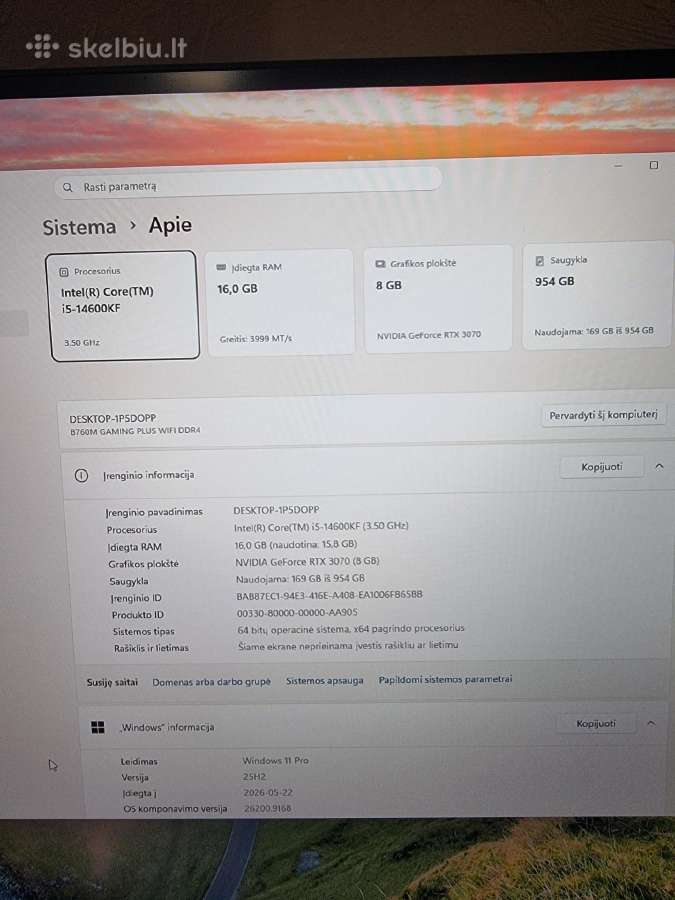Click the Procesorius chip icon

click(64, 271)
